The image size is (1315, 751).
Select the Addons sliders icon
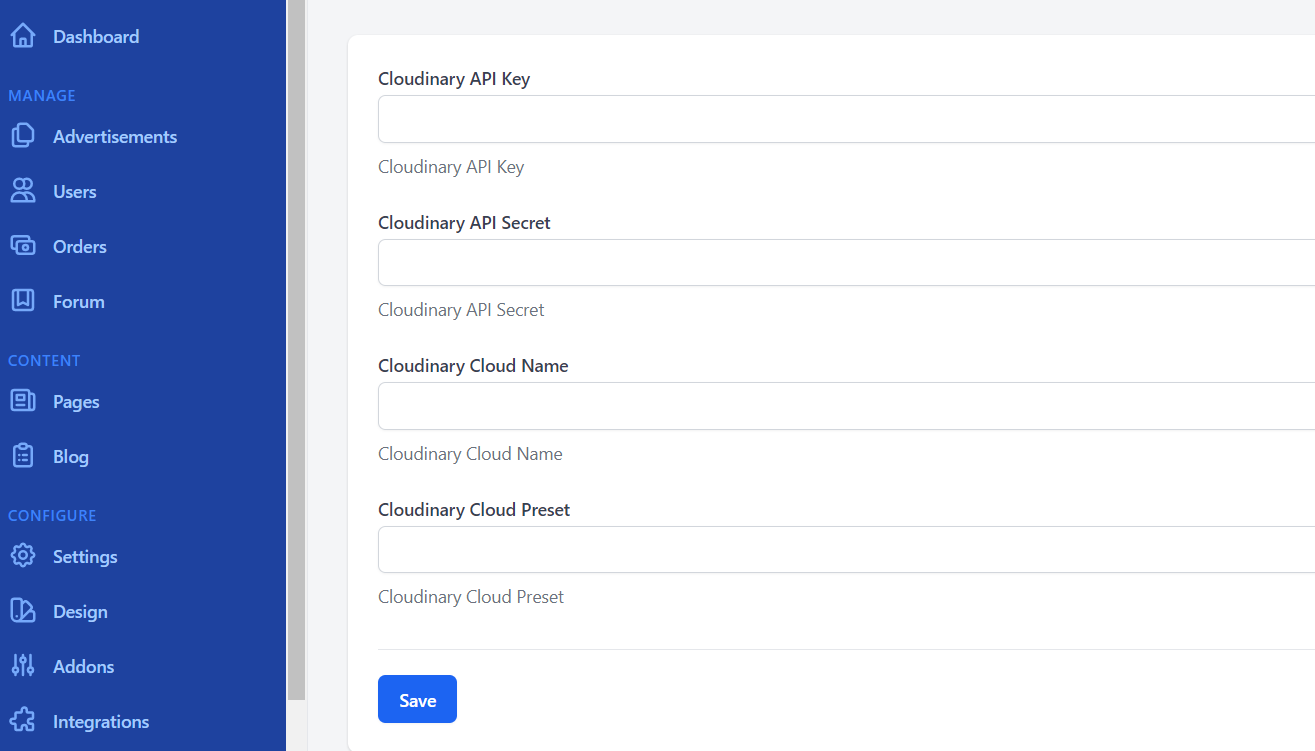[22, 666]
